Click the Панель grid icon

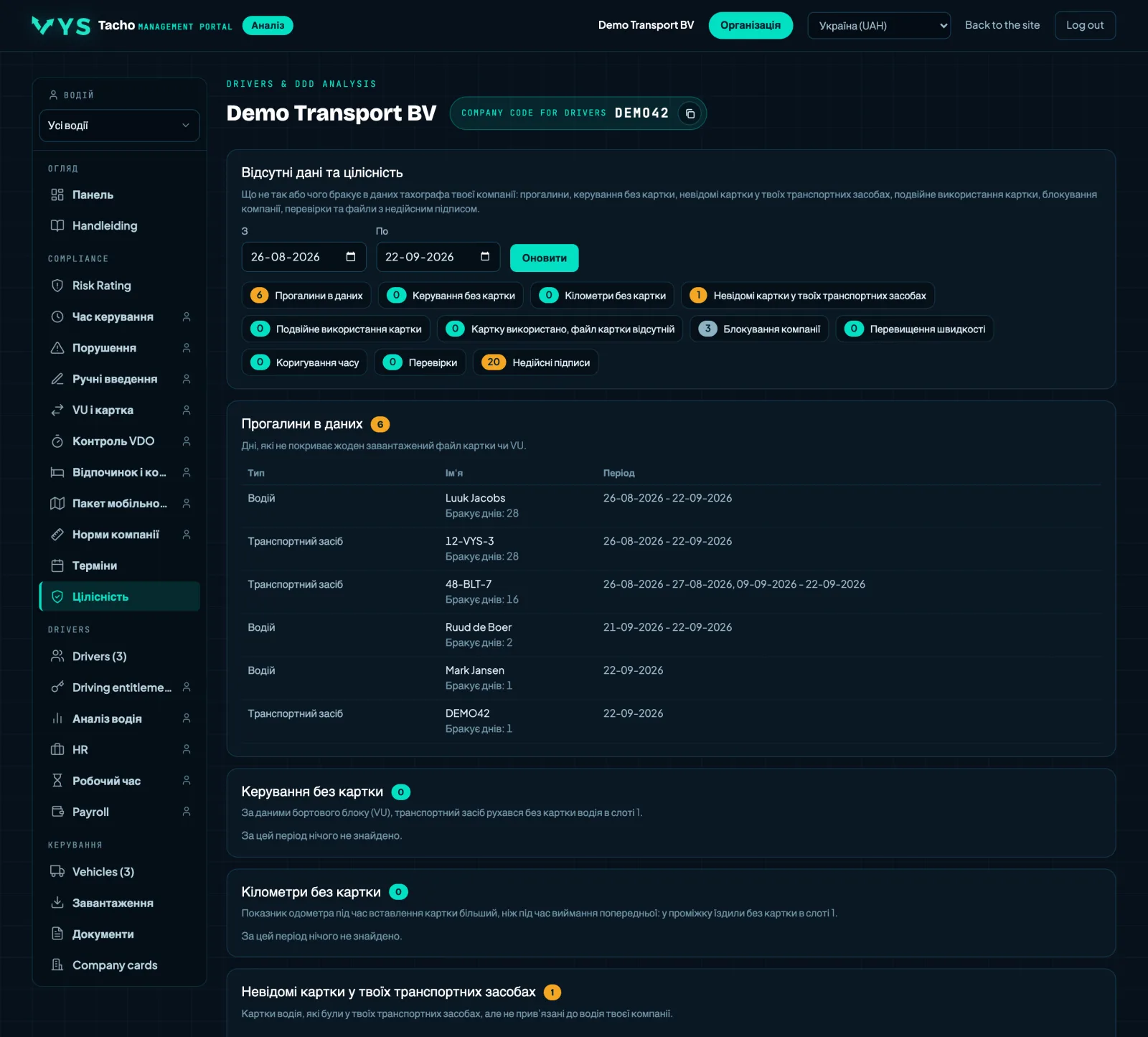point(57,194)
